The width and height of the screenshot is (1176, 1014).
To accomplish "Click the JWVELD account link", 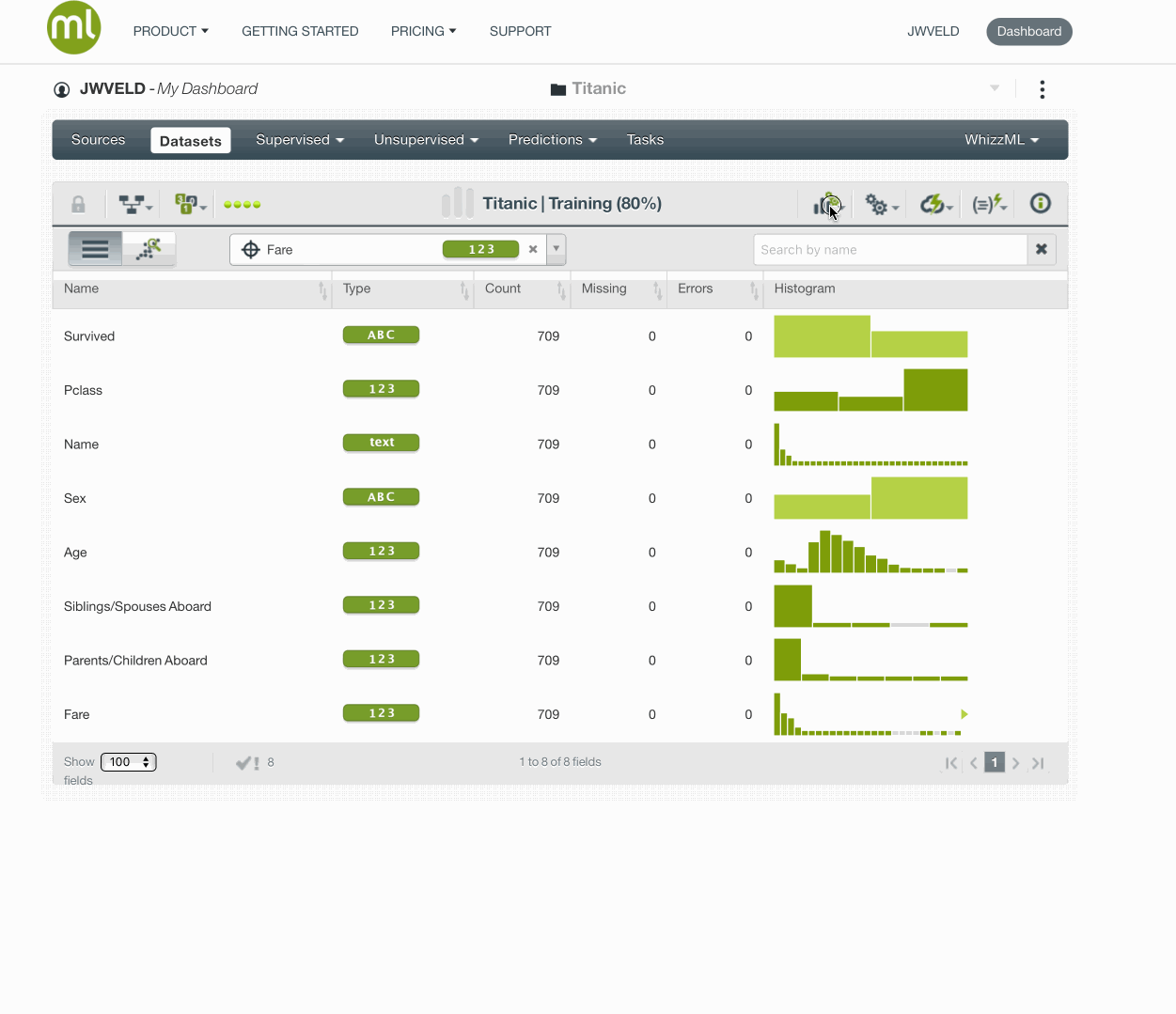I will coord(933,31).
